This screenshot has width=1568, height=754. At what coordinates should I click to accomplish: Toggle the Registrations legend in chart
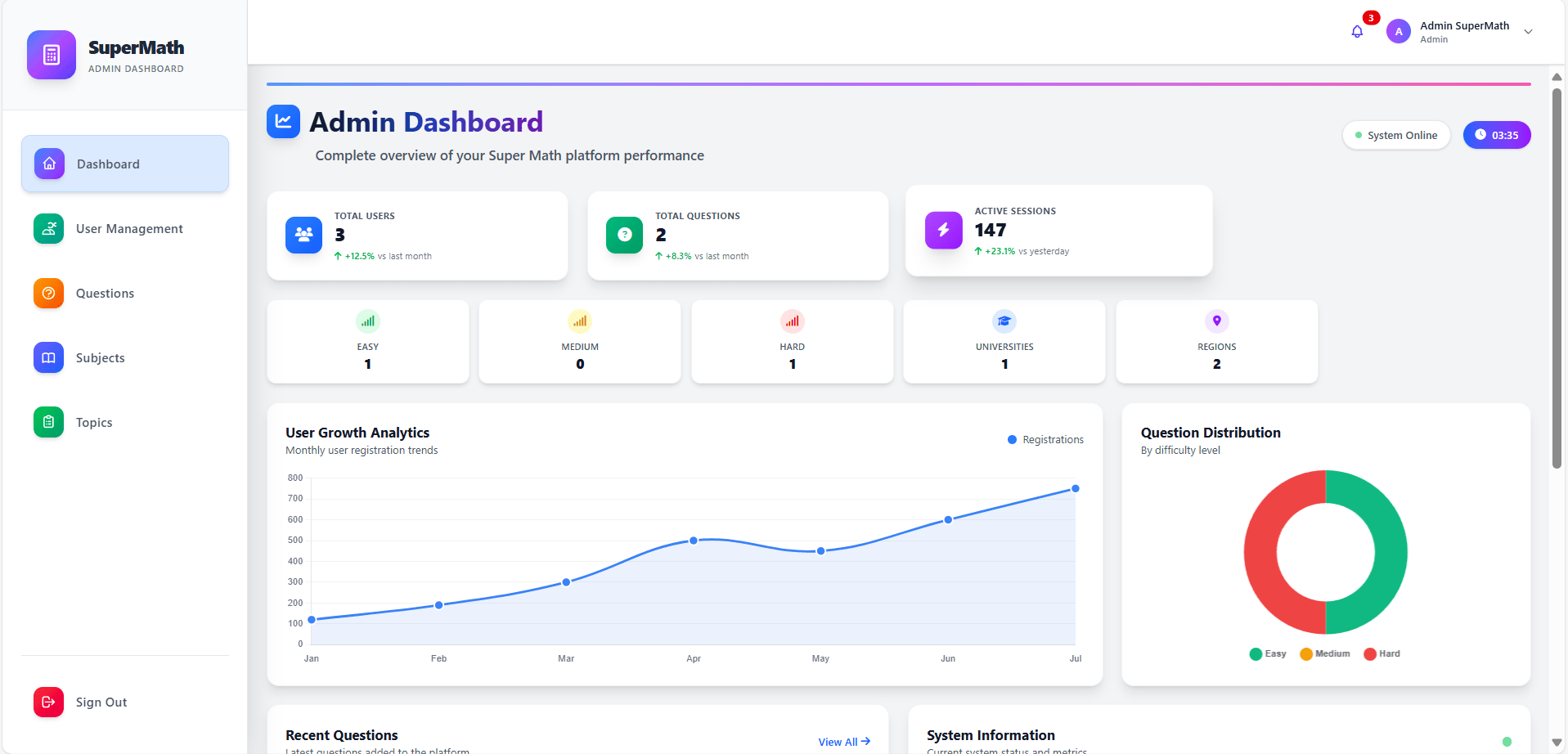coord(1045,440)
